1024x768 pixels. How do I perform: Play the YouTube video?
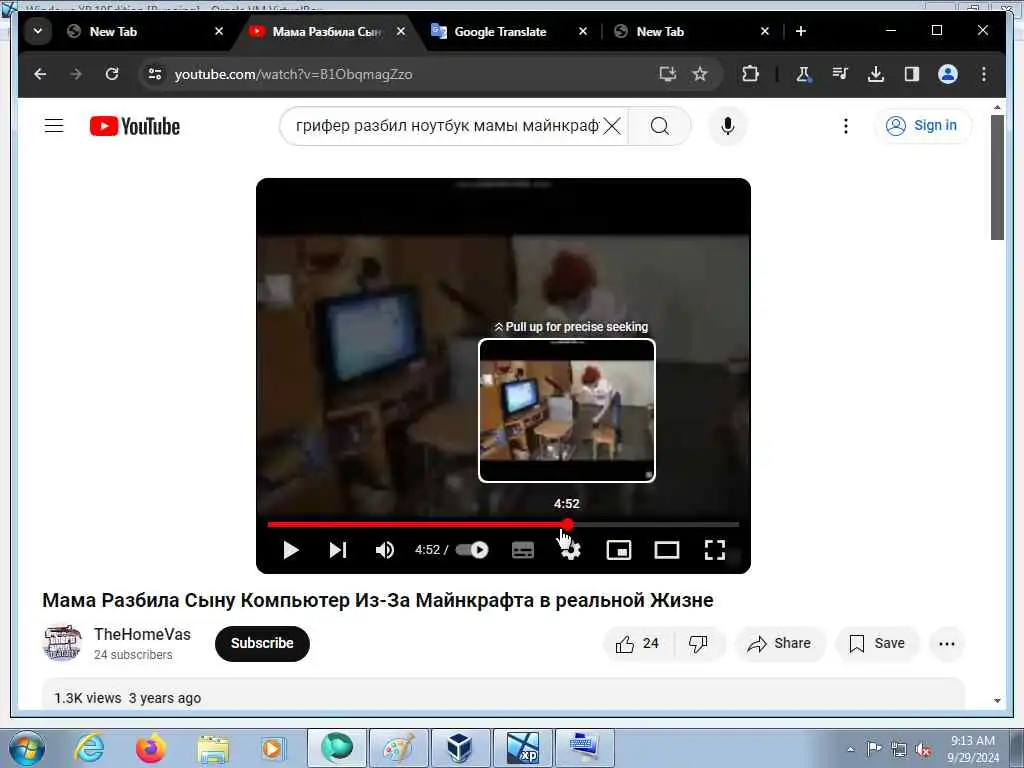(x=291, y=550)
